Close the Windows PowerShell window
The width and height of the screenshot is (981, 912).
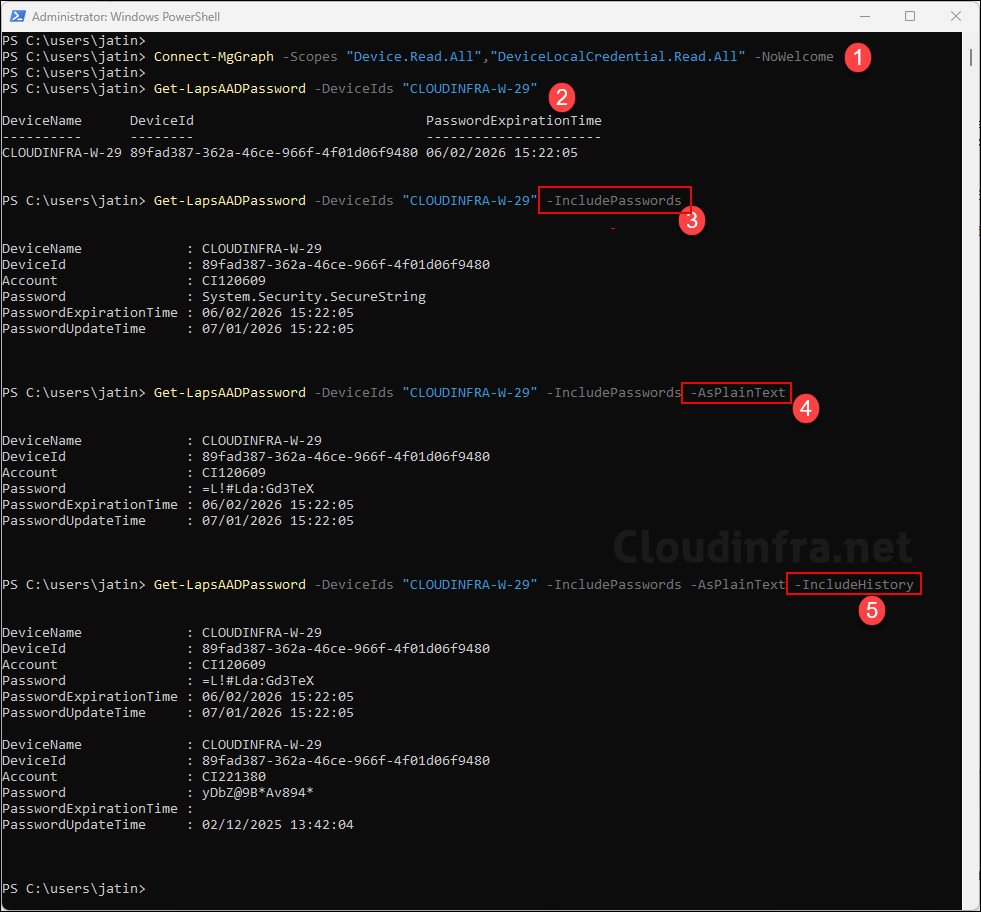(955, 17)
